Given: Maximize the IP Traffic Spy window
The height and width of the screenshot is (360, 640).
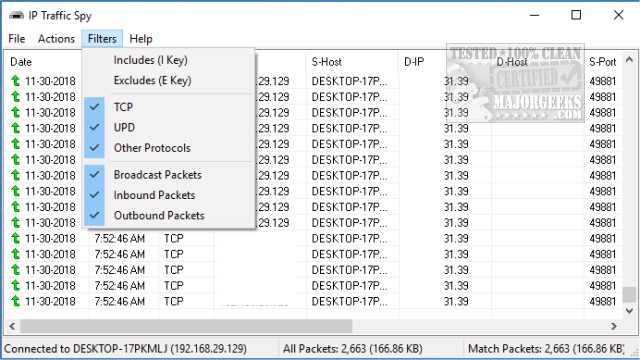Looking at the screenshot, I should tap(576, 16).
